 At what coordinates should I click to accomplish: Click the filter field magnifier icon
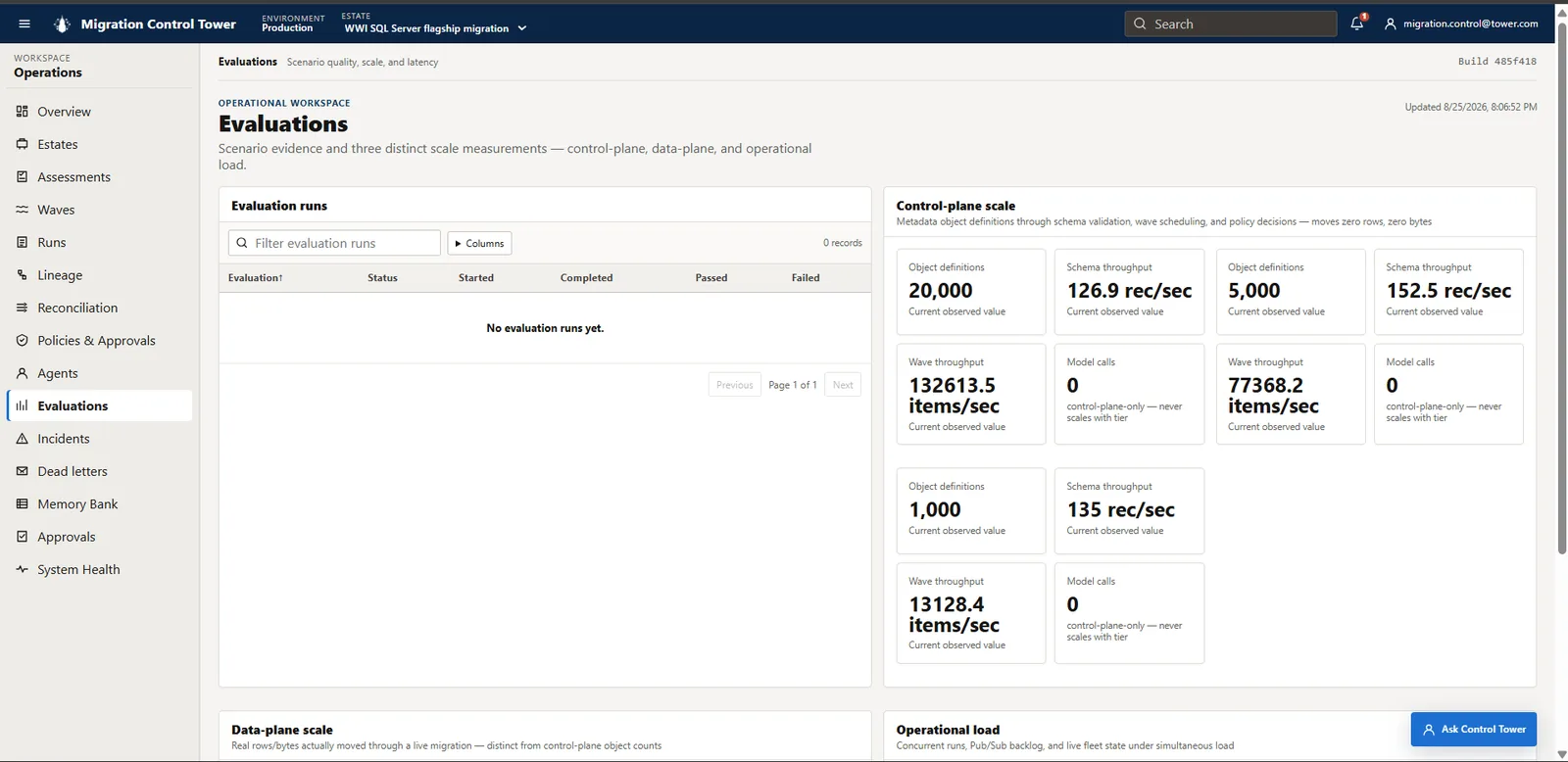point(242,243)
